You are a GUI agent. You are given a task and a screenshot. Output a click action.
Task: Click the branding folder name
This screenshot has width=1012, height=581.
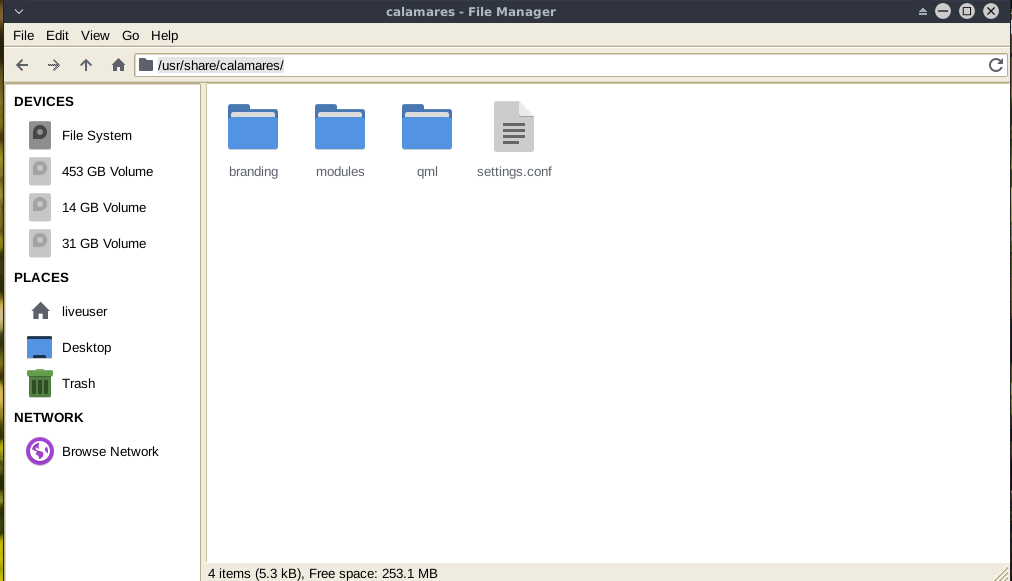253,172
